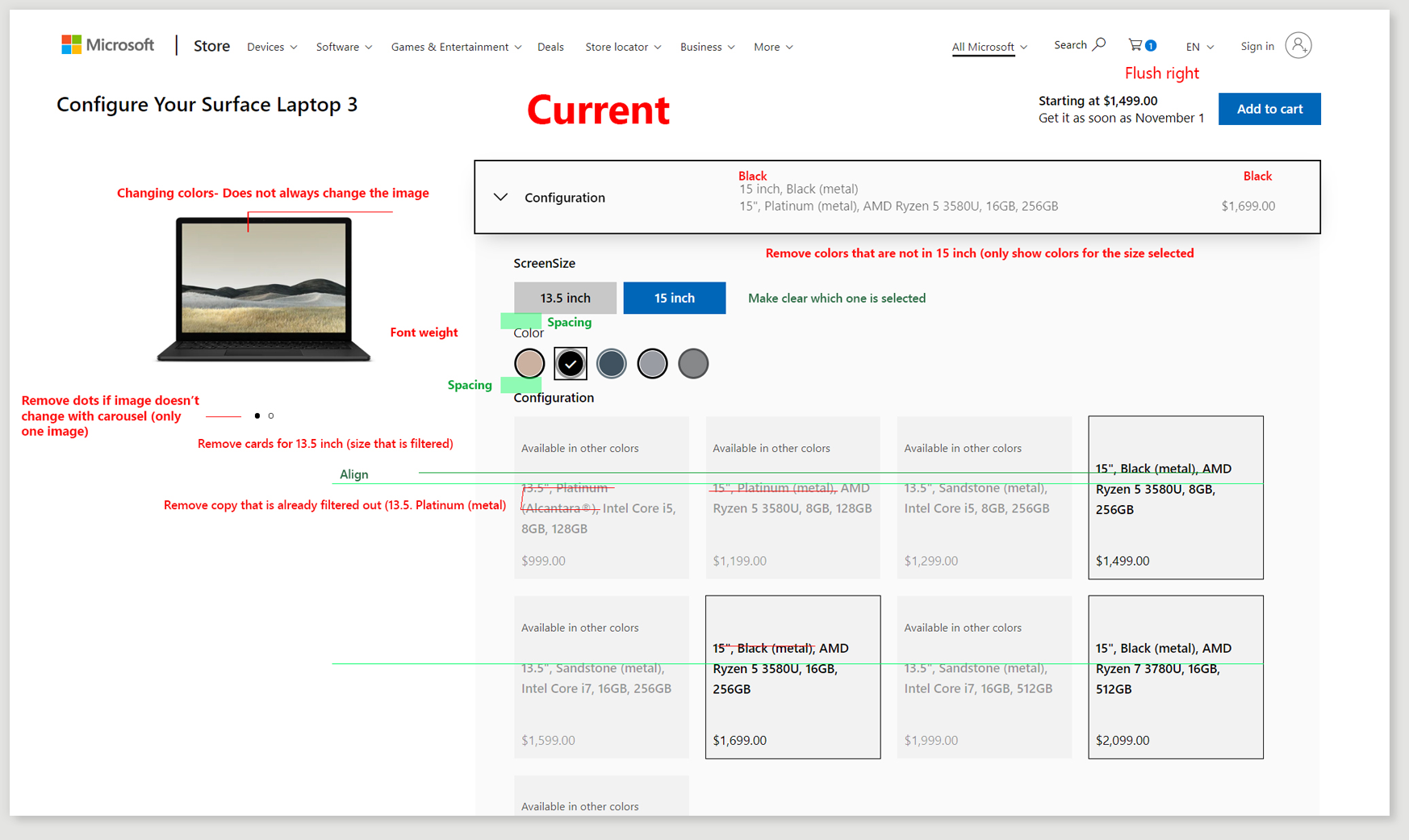The image size is (1409, 840).
Task: Click the "15 inch, Black (metal)" summary line
Action: [x=799, y=189]
